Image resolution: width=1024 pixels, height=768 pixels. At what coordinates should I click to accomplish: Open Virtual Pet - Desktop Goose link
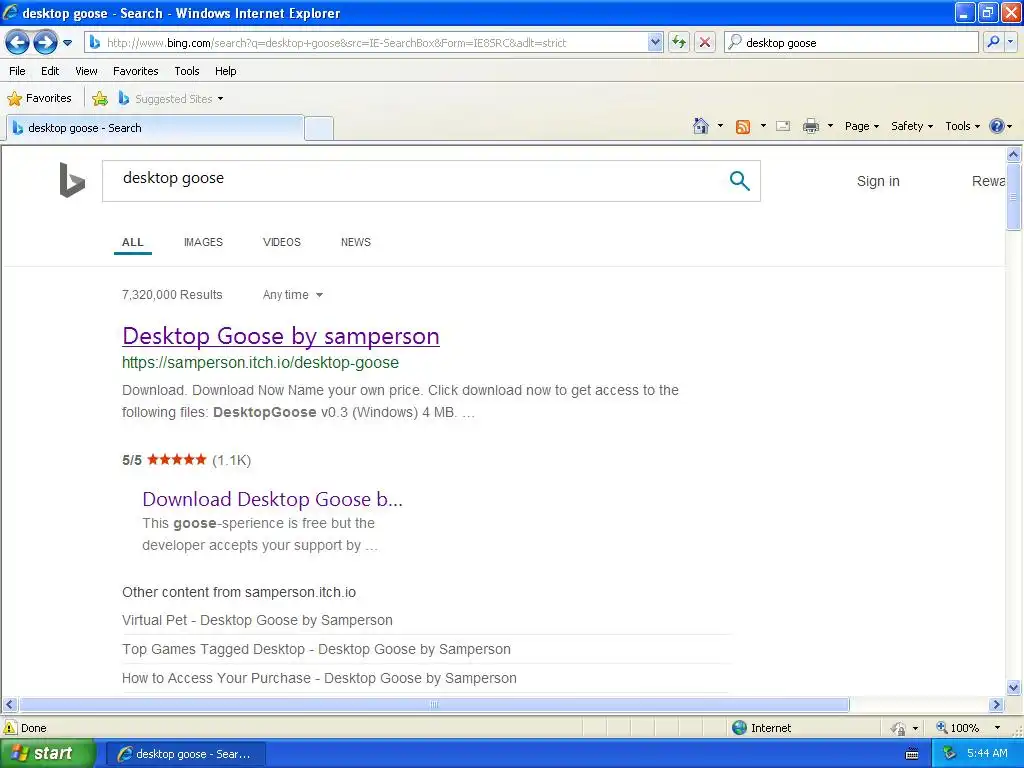click(257, 620)
